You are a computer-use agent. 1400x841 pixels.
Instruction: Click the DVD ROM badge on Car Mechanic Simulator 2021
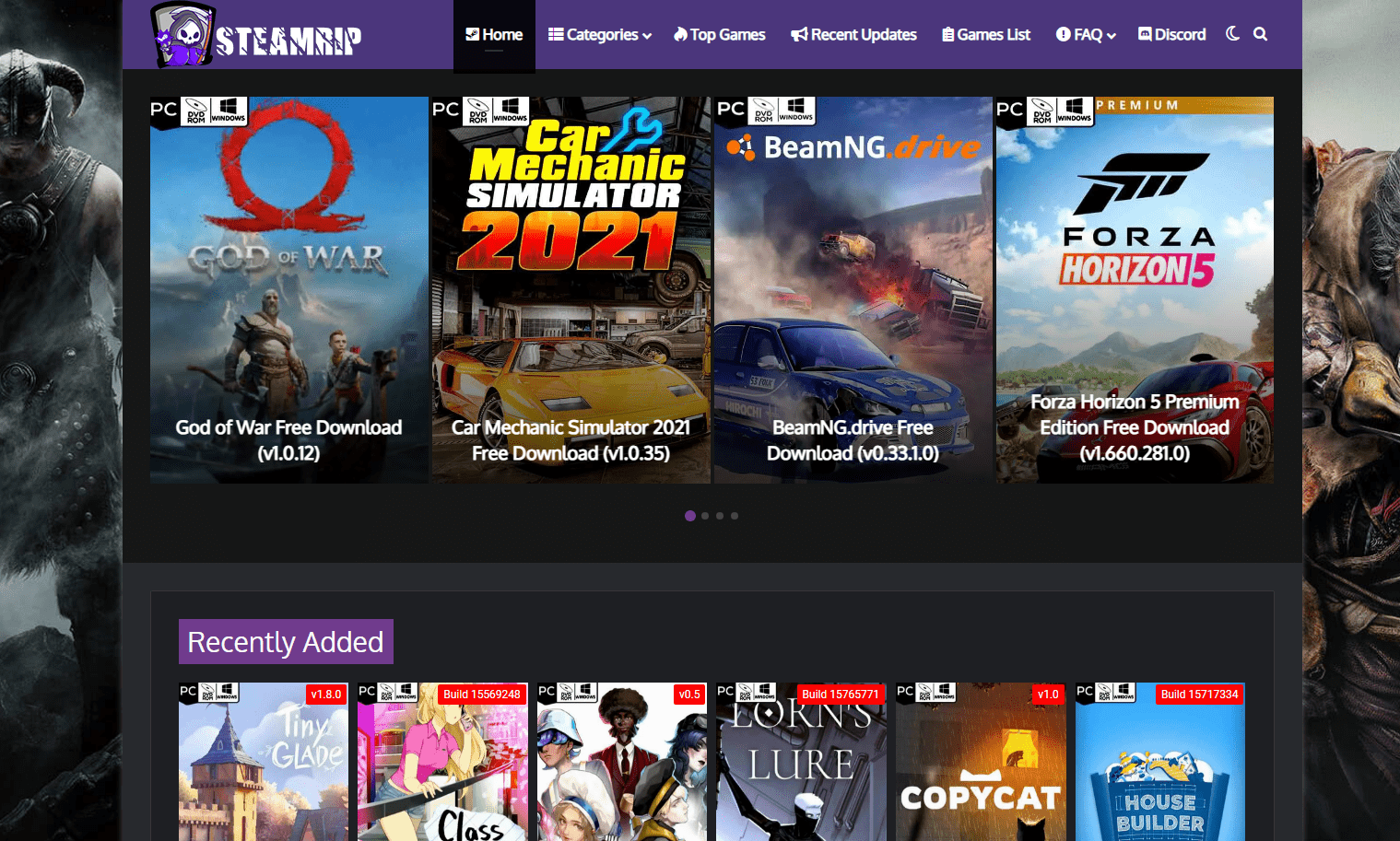click(x=477, y=111)
